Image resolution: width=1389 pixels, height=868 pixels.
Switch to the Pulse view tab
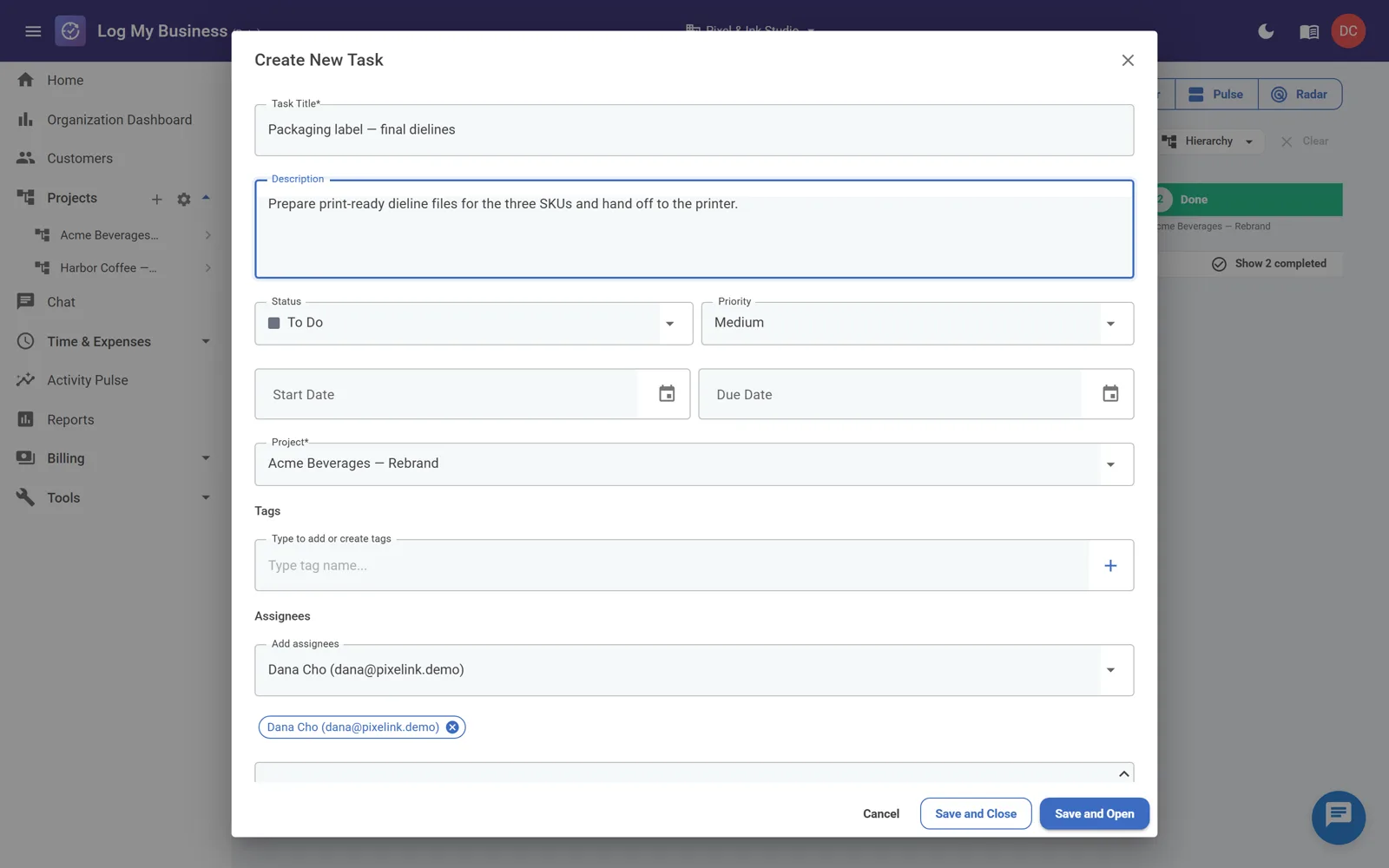[x=1216, y=94]
